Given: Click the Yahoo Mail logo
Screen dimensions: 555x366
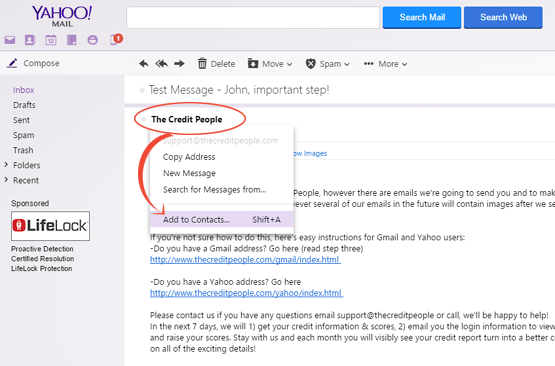Looking at the screenshot, I should (x=62, y=16).
